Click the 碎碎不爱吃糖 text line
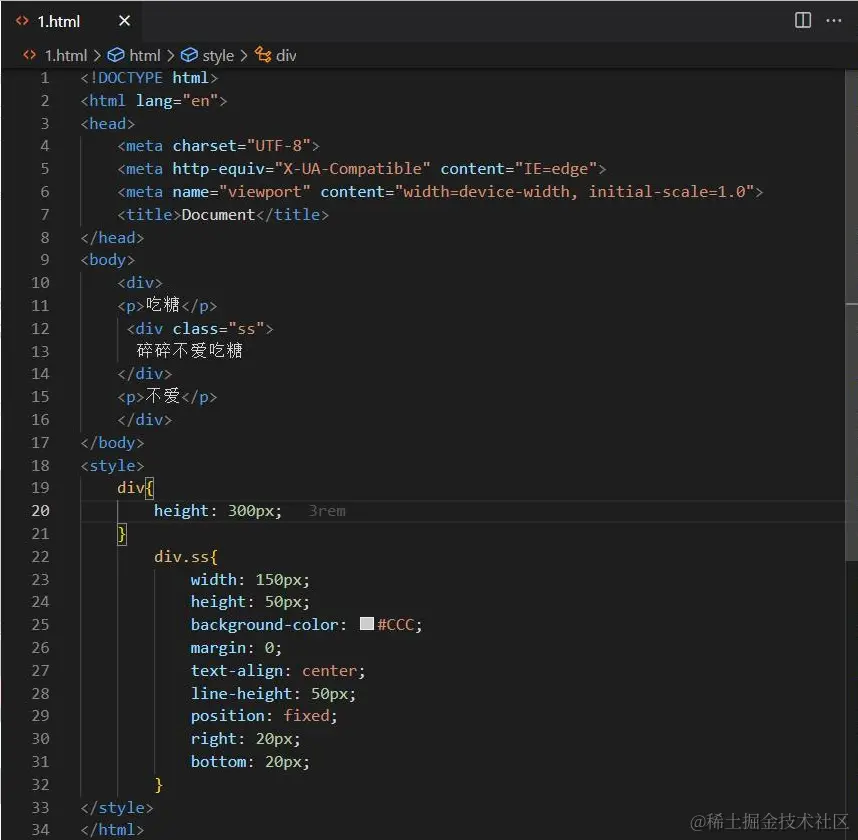This screenshot has width=858, height=840. [189, 350]
